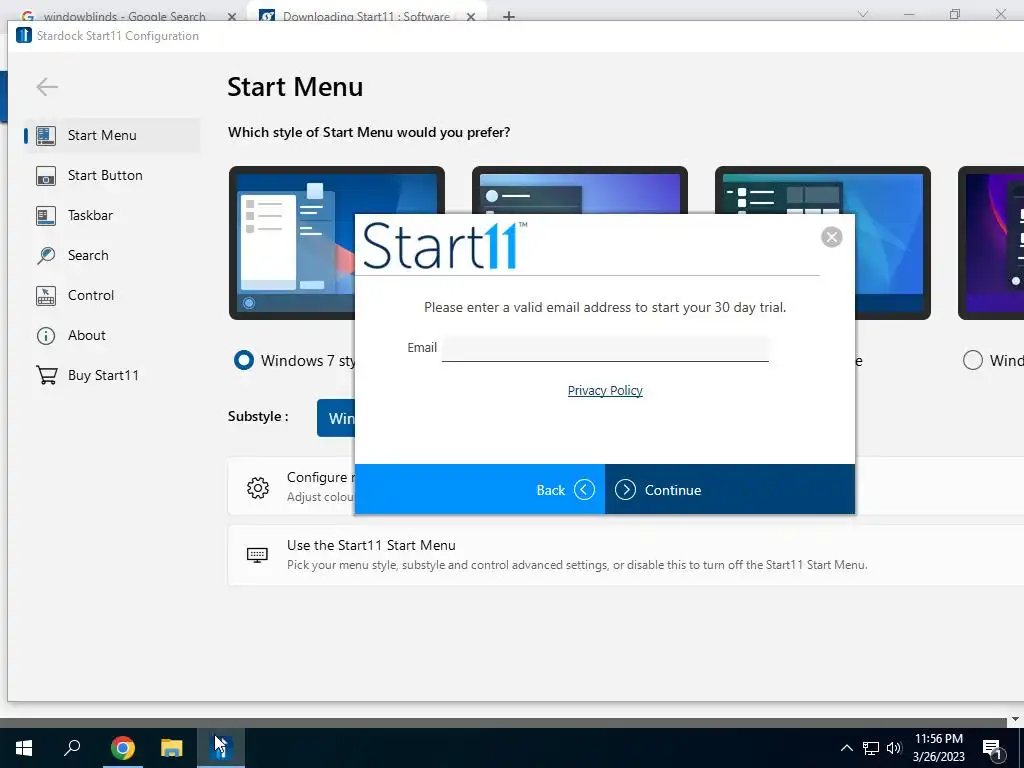Select the purple fourth style thumbnail
The height and width of the screenshot is (768, 1024).
click(x=991, y=242)
